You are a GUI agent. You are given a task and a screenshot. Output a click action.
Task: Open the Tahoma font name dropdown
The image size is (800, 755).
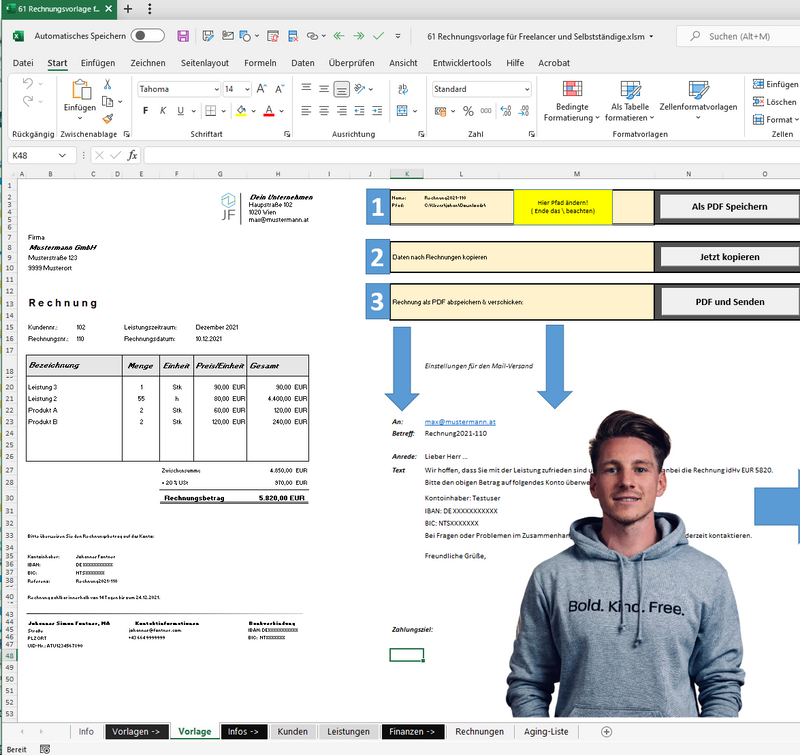[x=216, y=89]
